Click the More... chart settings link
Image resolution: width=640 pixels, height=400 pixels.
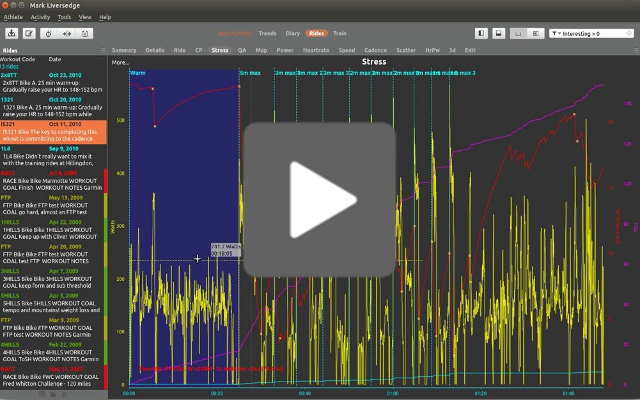coord(120,62)
